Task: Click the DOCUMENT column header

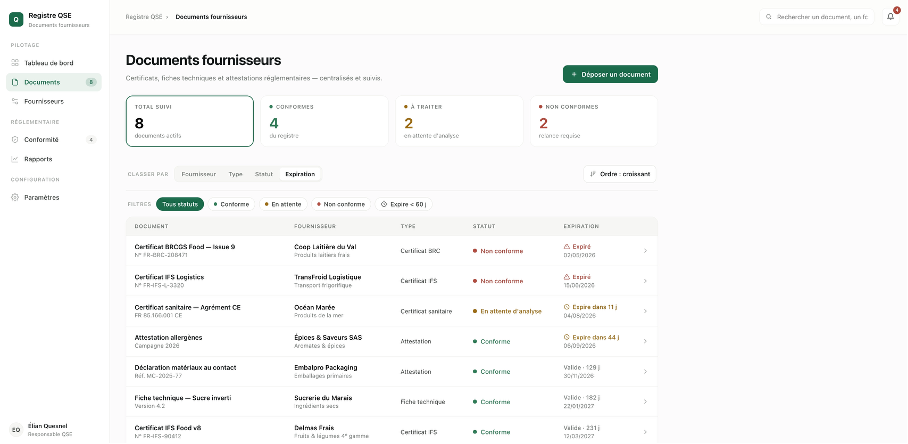Action: click(151, 226)
